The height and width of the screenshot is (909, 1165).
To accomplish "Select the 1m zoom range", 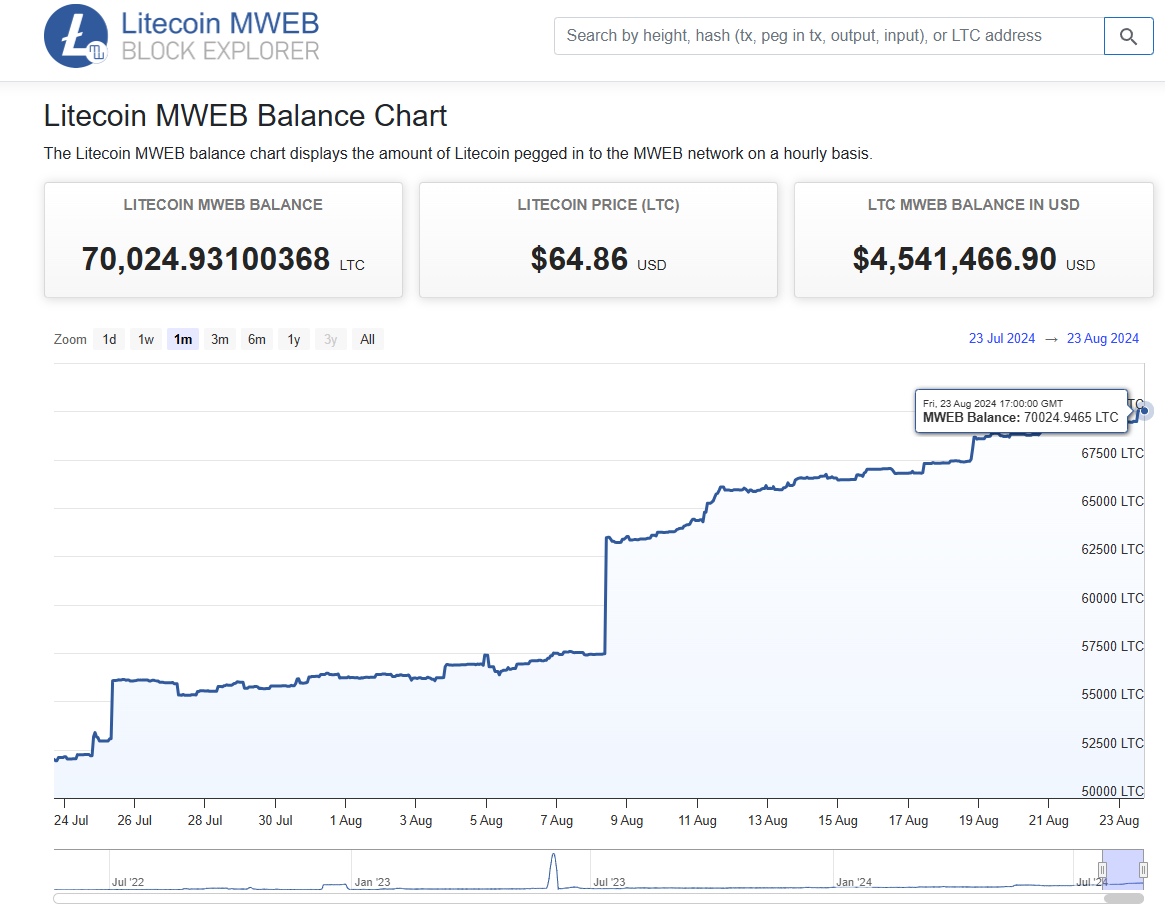I will pos(183,340).
